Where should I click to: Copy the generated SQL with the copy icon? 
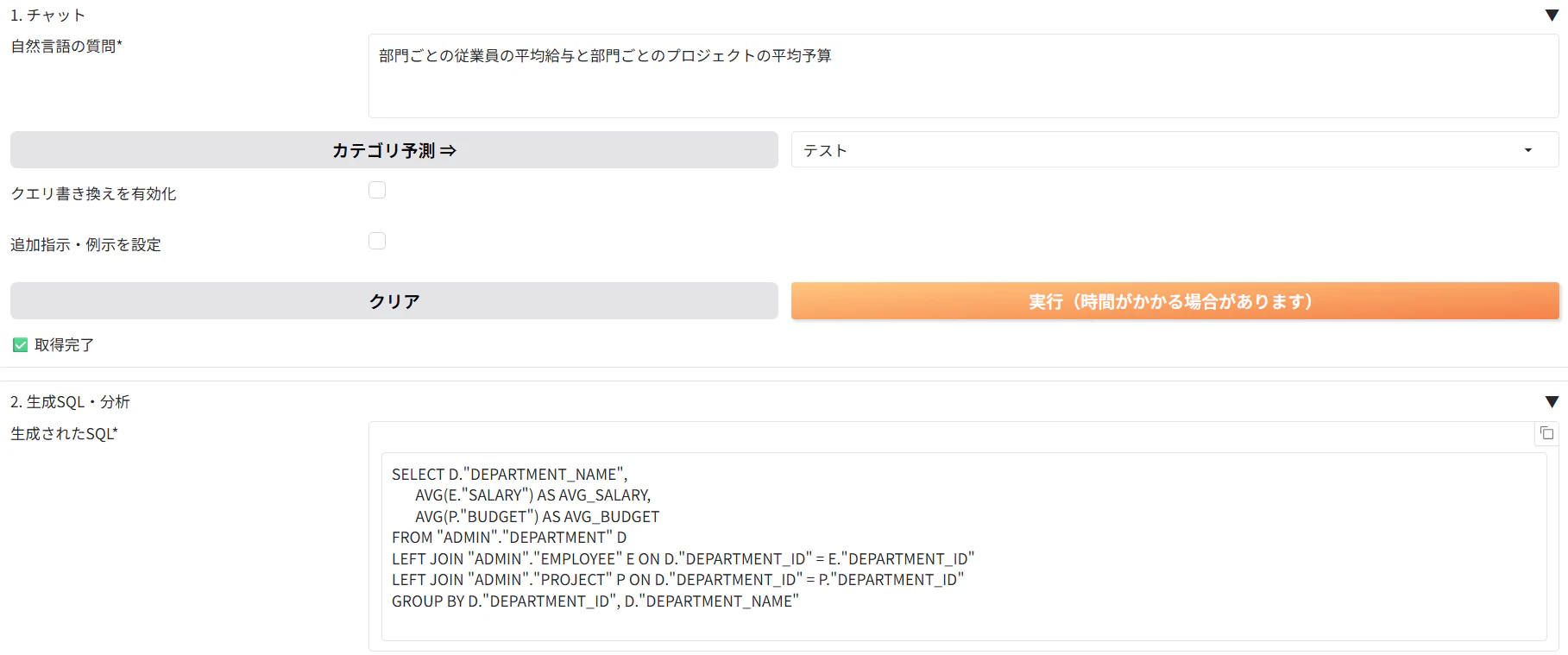tap(1546, 433)
